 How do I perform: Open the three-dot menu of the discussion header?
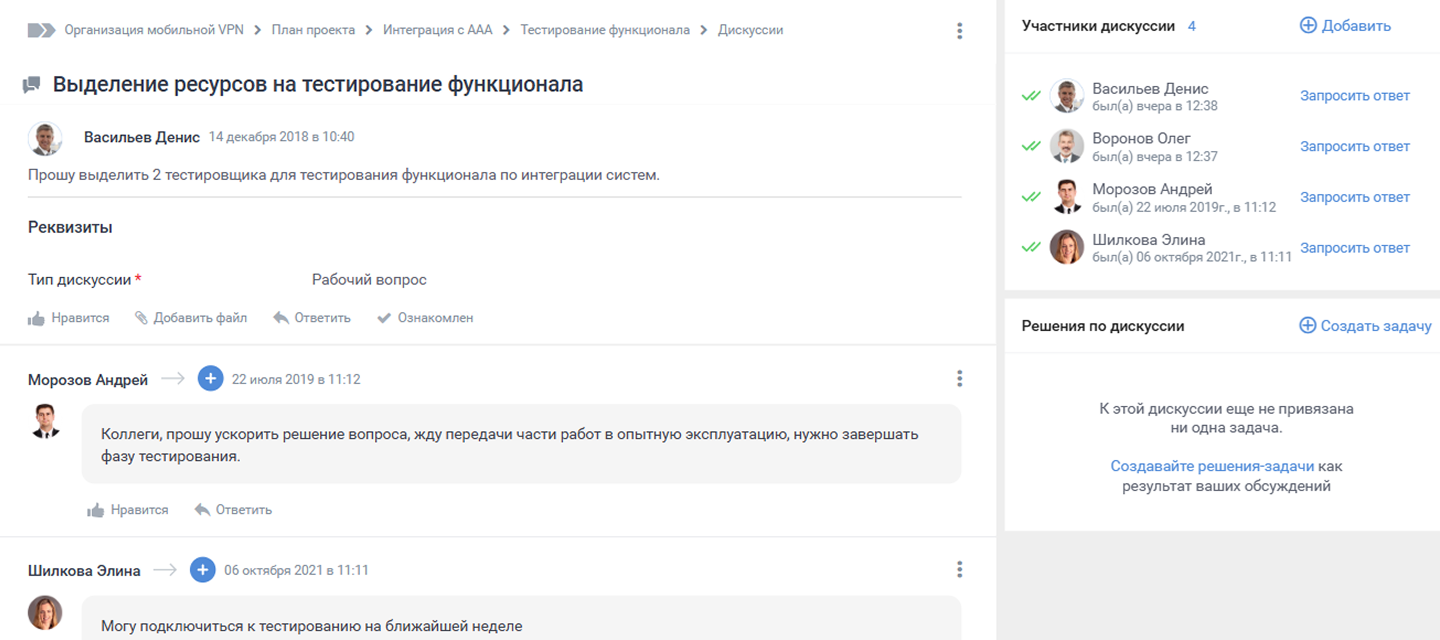coord(959,31)
